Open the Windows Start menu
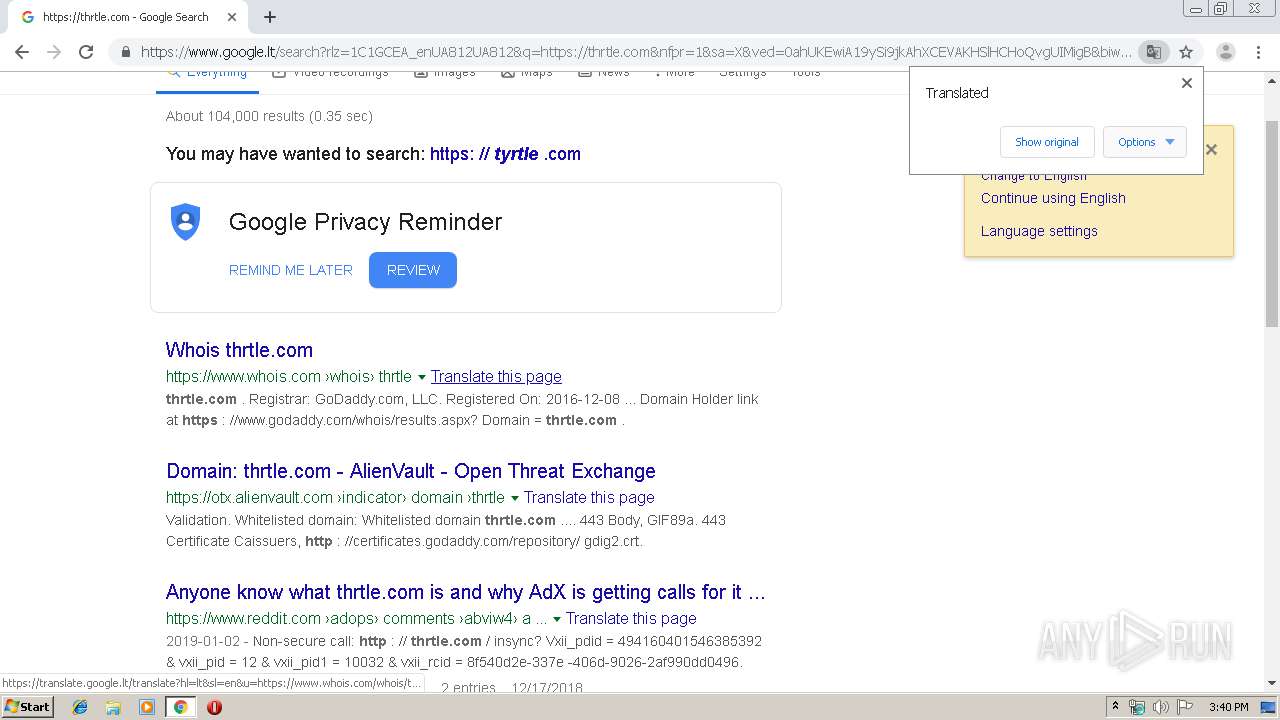The height and width of the screenshot is (720, 1280). click(x=27, y=707)
